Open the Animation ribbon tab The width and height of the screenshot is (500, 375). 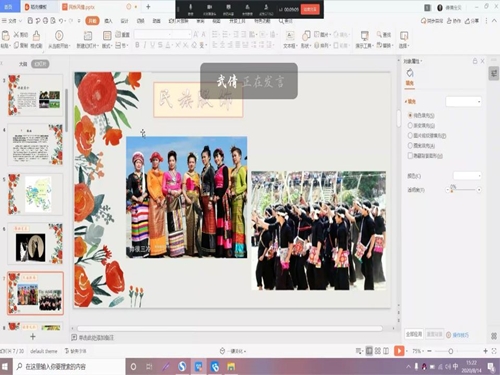(156, 21)
